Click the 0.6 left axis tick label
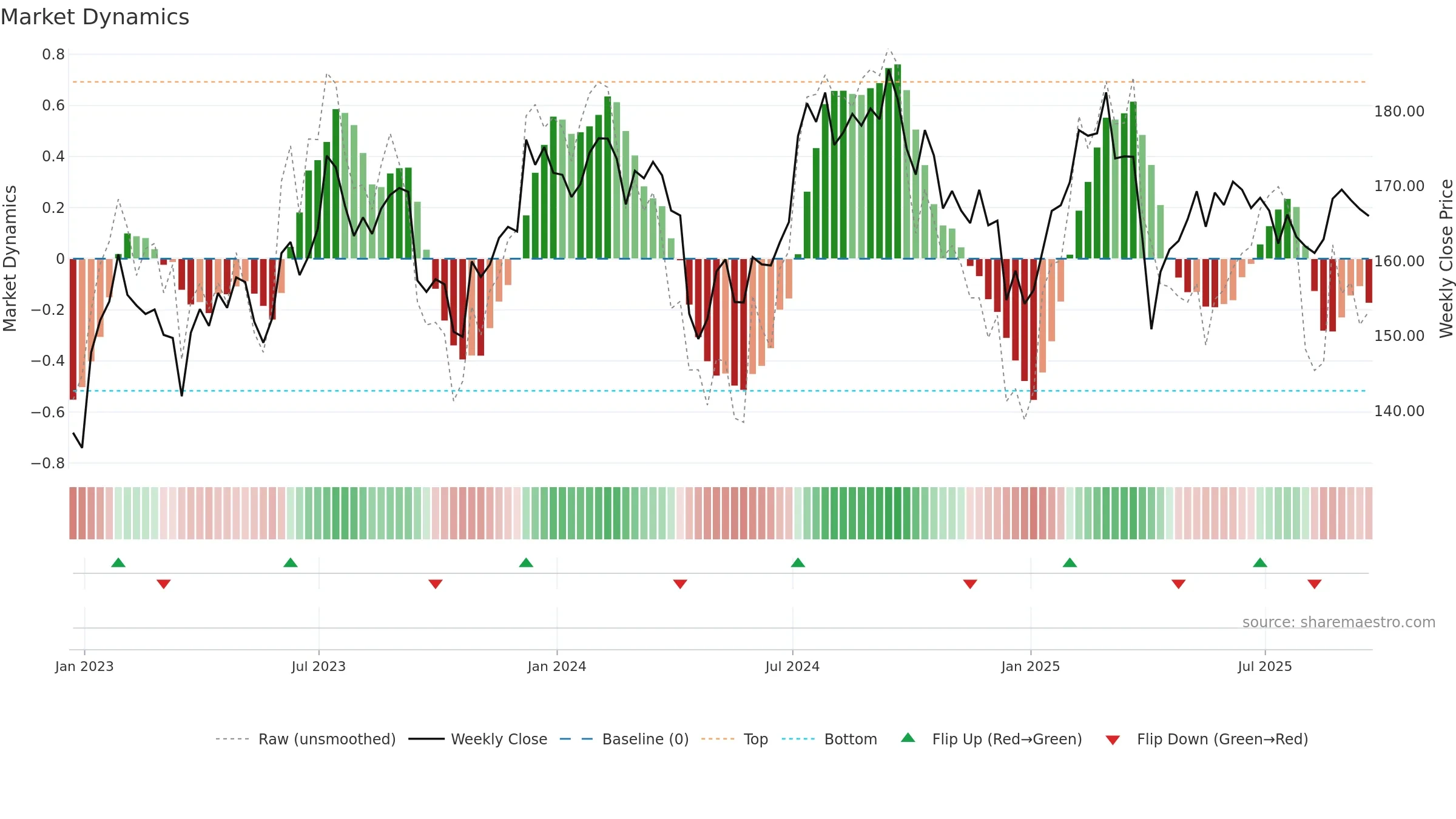1456x819 pixels. point(53,106)
